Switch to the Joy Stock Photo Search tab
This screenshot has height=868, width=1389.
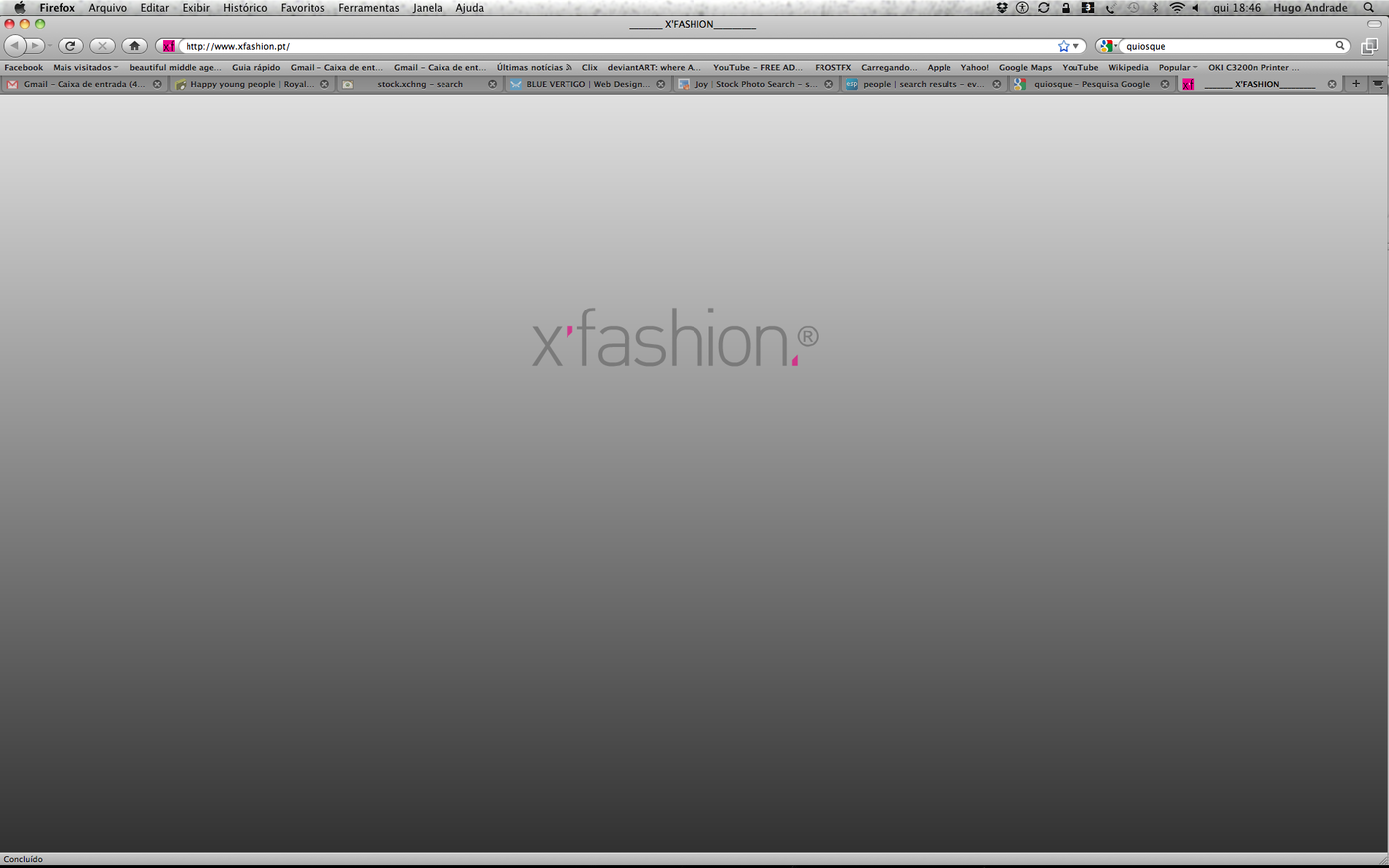pyautogui.click(x=755, y=84)
